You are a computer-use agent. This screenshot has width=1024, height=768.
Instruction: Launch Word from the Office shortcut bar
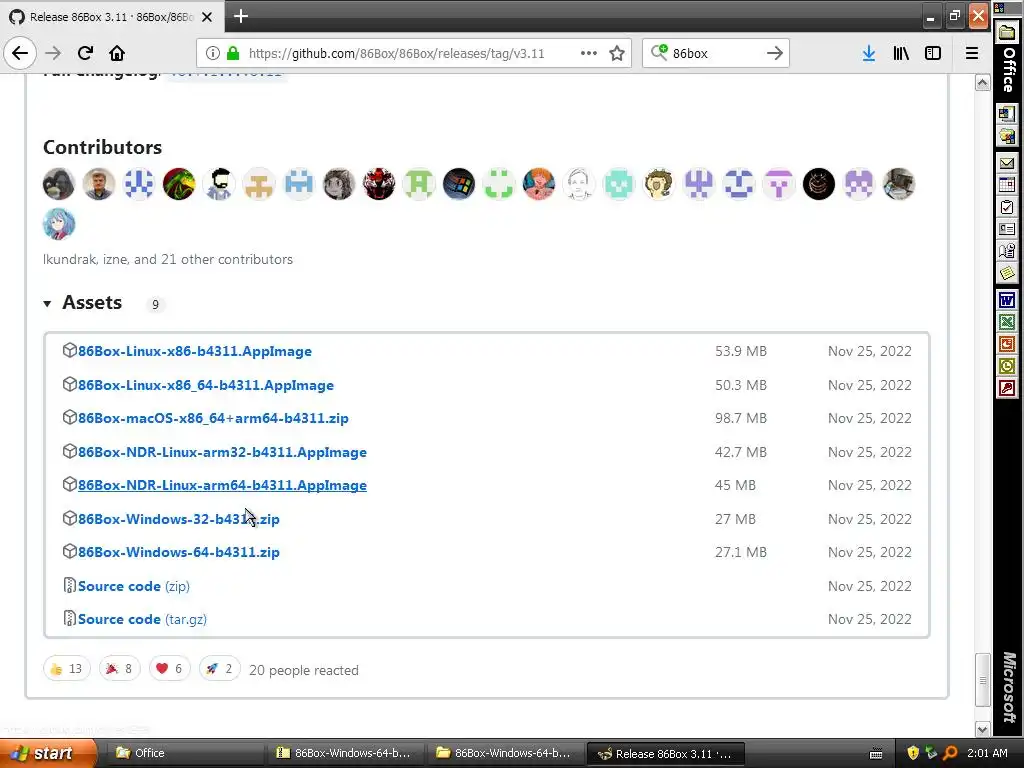1007,300
